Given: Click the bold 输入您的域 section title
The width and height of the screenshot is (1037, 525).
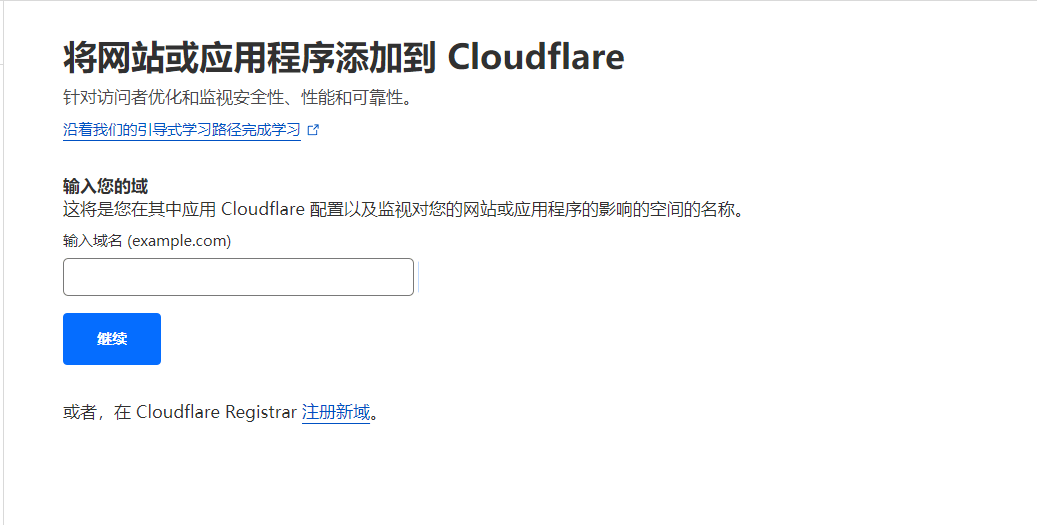Looking at the screenshot, I should point(105,187).
